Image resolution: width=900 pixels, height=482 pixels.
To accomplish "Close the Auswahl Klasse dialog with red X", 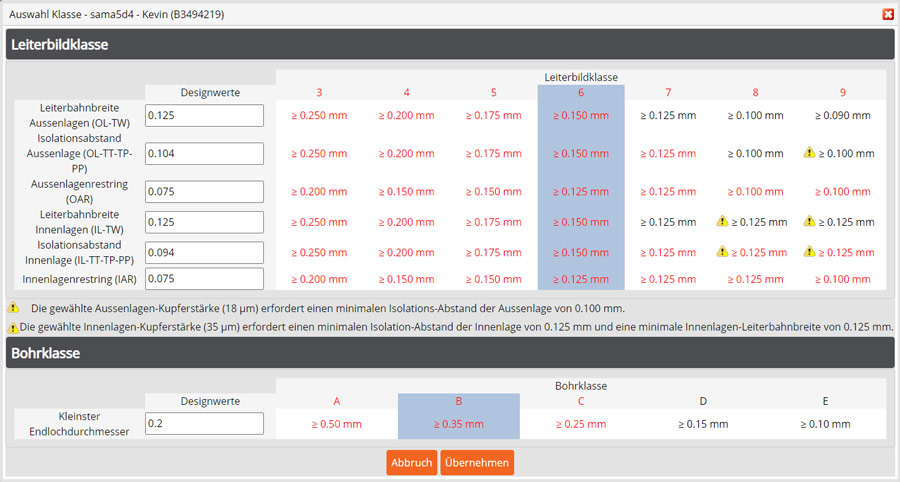I will pyautogui.click(x=887, y=14).
